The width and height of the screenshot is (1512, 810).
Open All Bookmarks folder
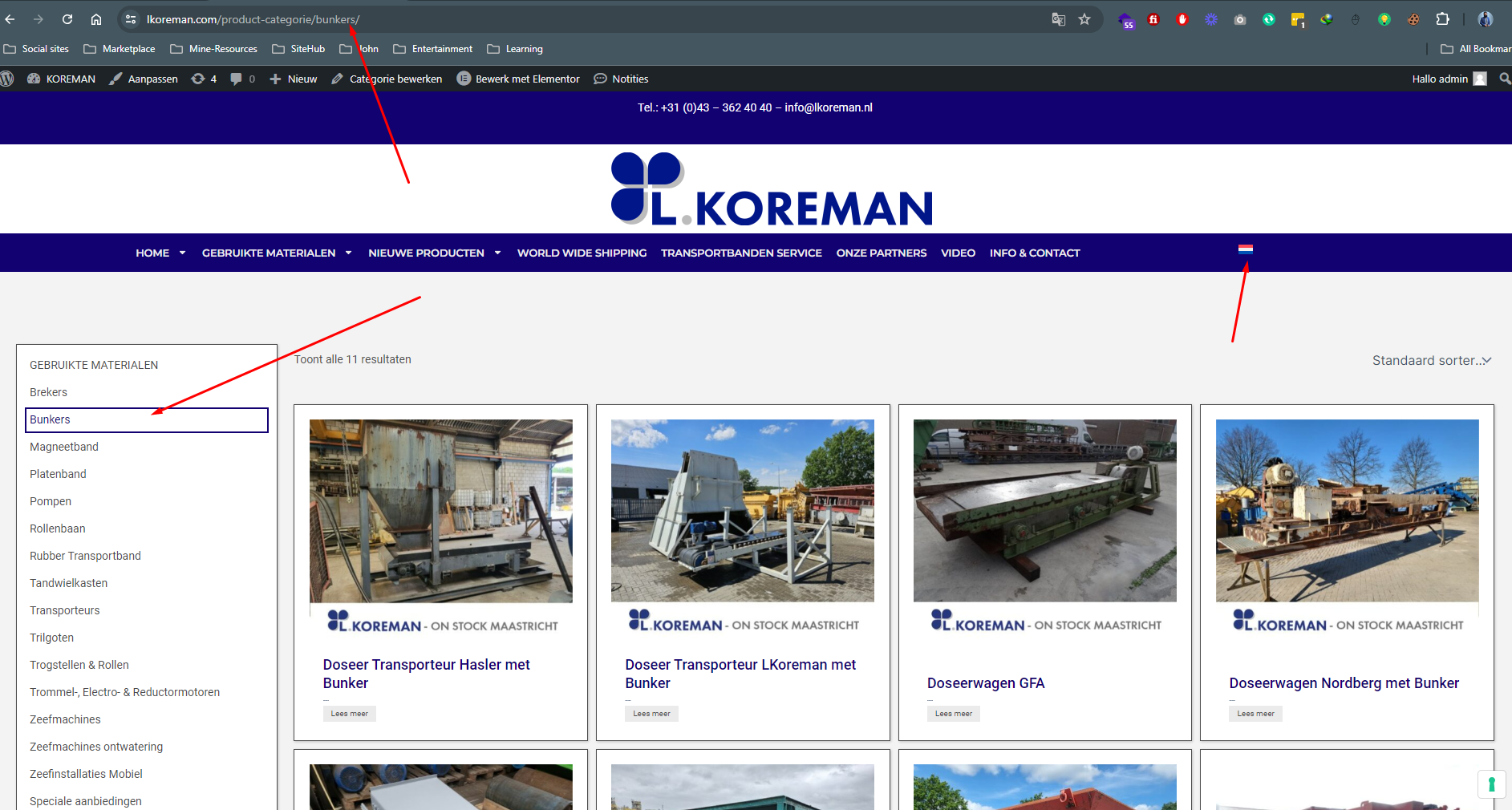click(1476, 49)
